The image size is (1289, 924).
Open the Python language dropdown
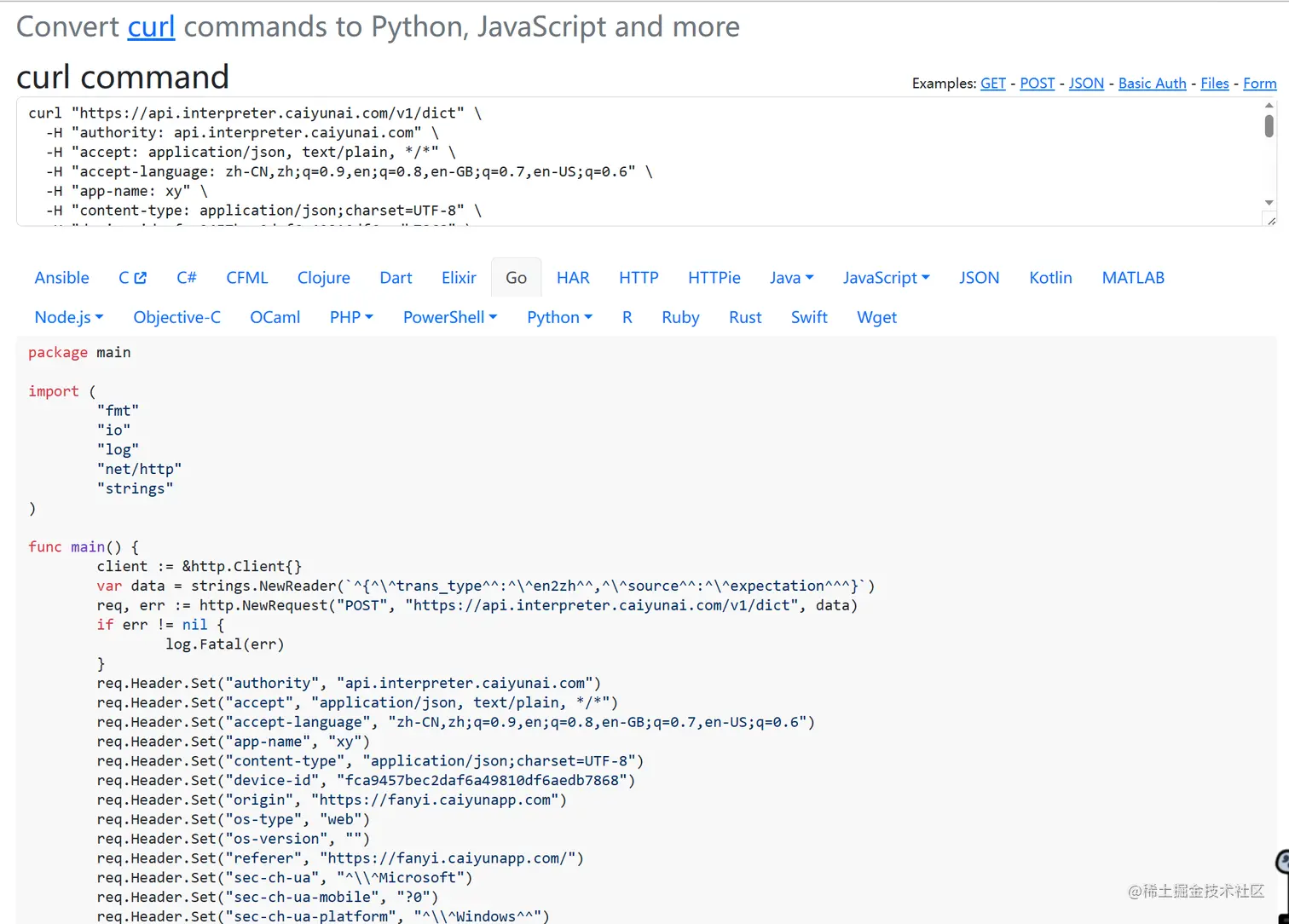[x=559, y=317]
